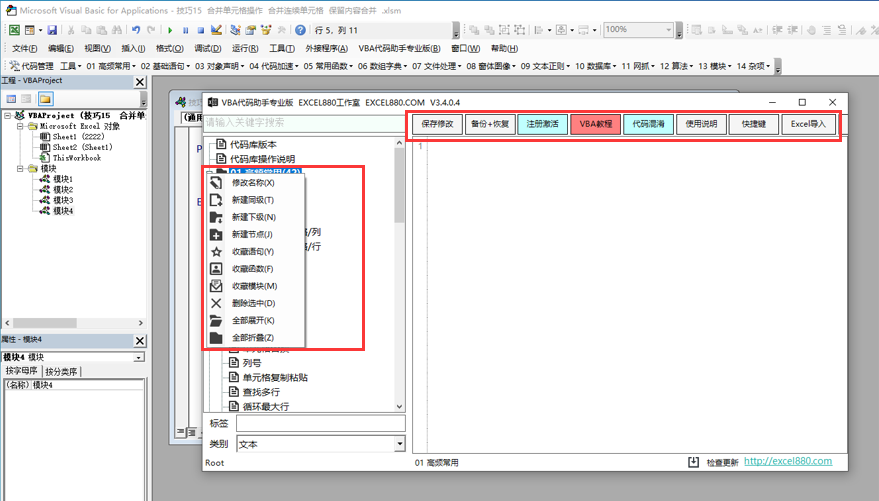Click the 检查更新 download icon

(x=693, y=462)
